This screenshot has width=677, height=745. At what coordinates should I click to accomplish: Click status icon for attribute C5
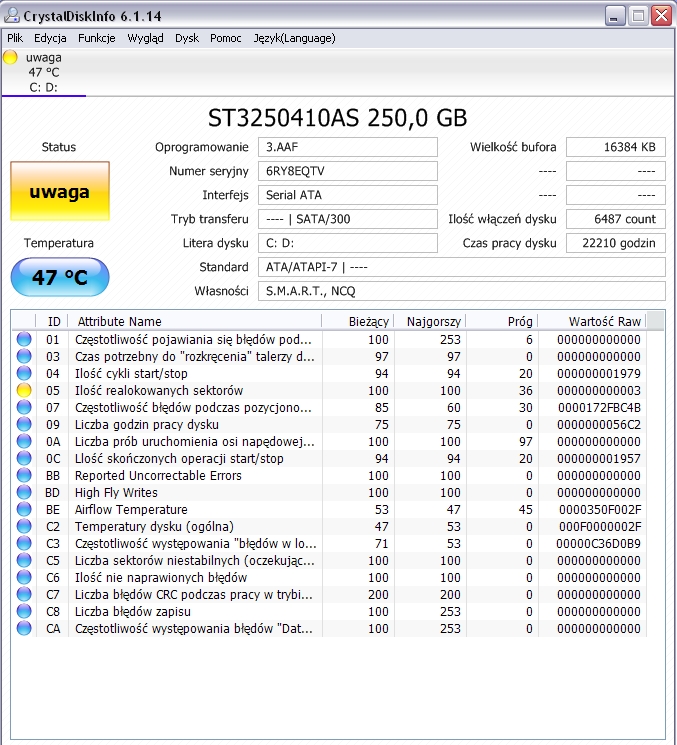tap(24, 560)
